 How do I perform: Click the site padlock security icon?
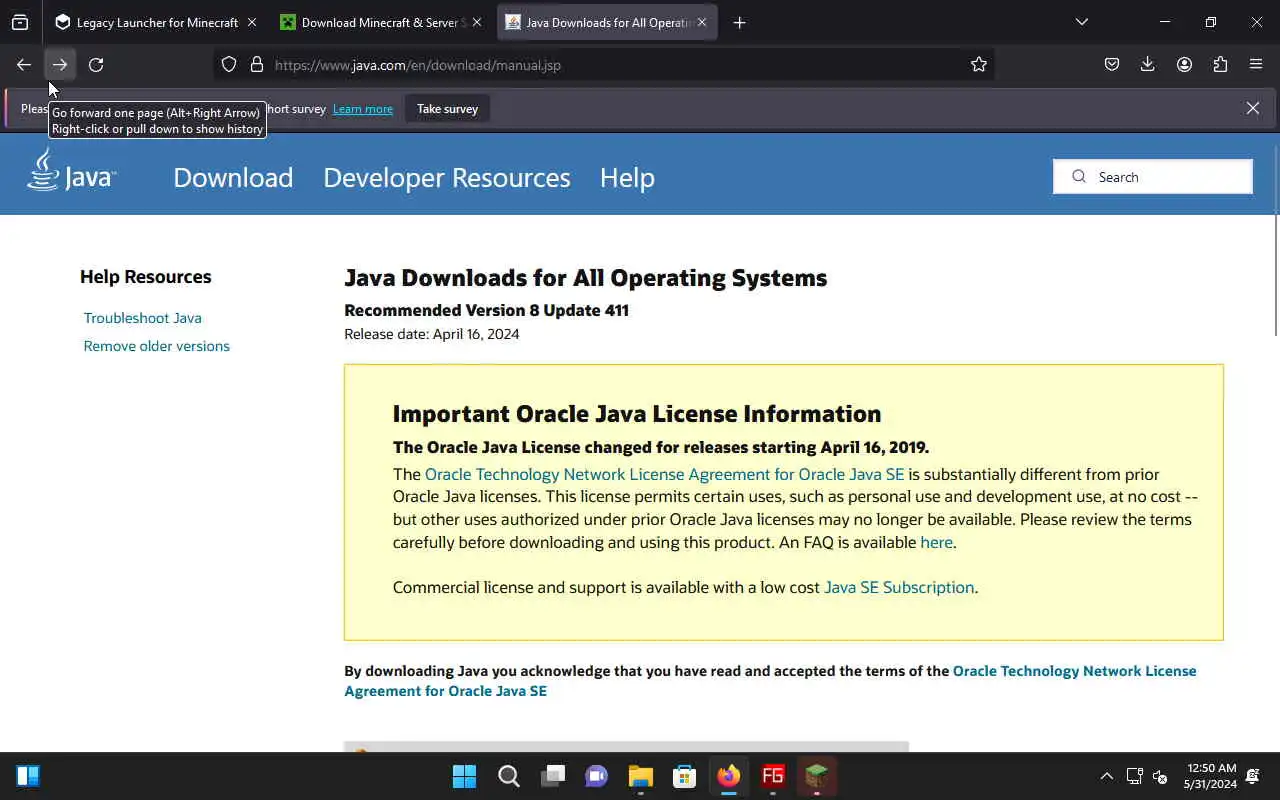pyautogui.click(x=257, y=65)
